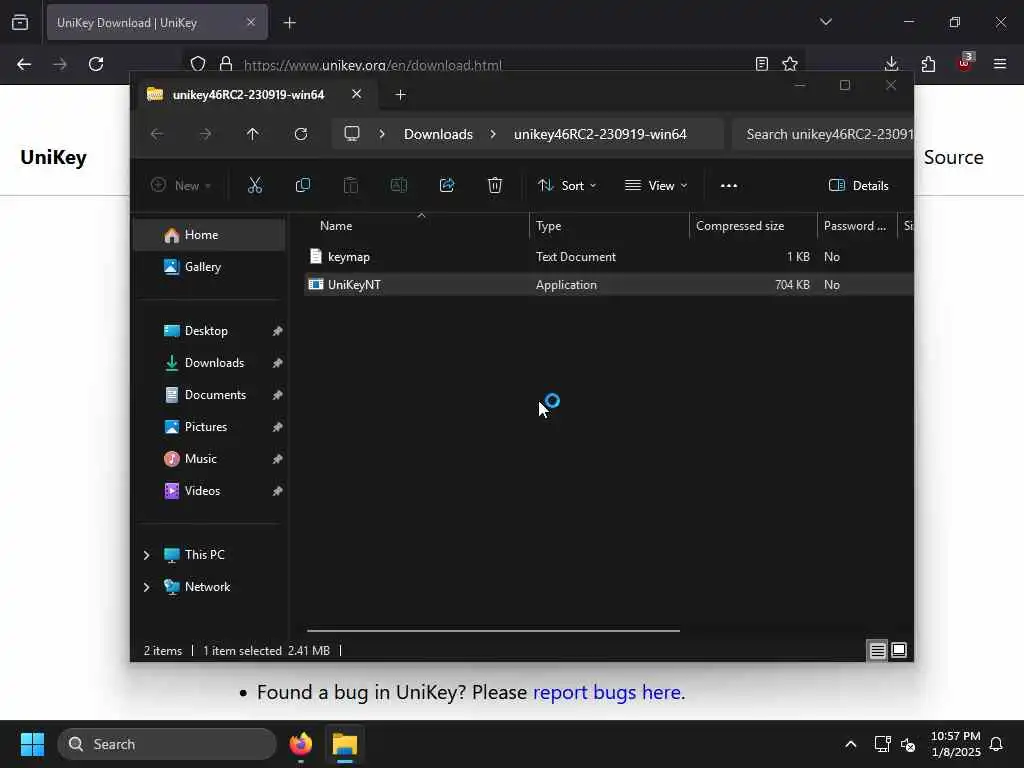Sort by Compressed size column header
The image size is (1024, 768).
754,225
